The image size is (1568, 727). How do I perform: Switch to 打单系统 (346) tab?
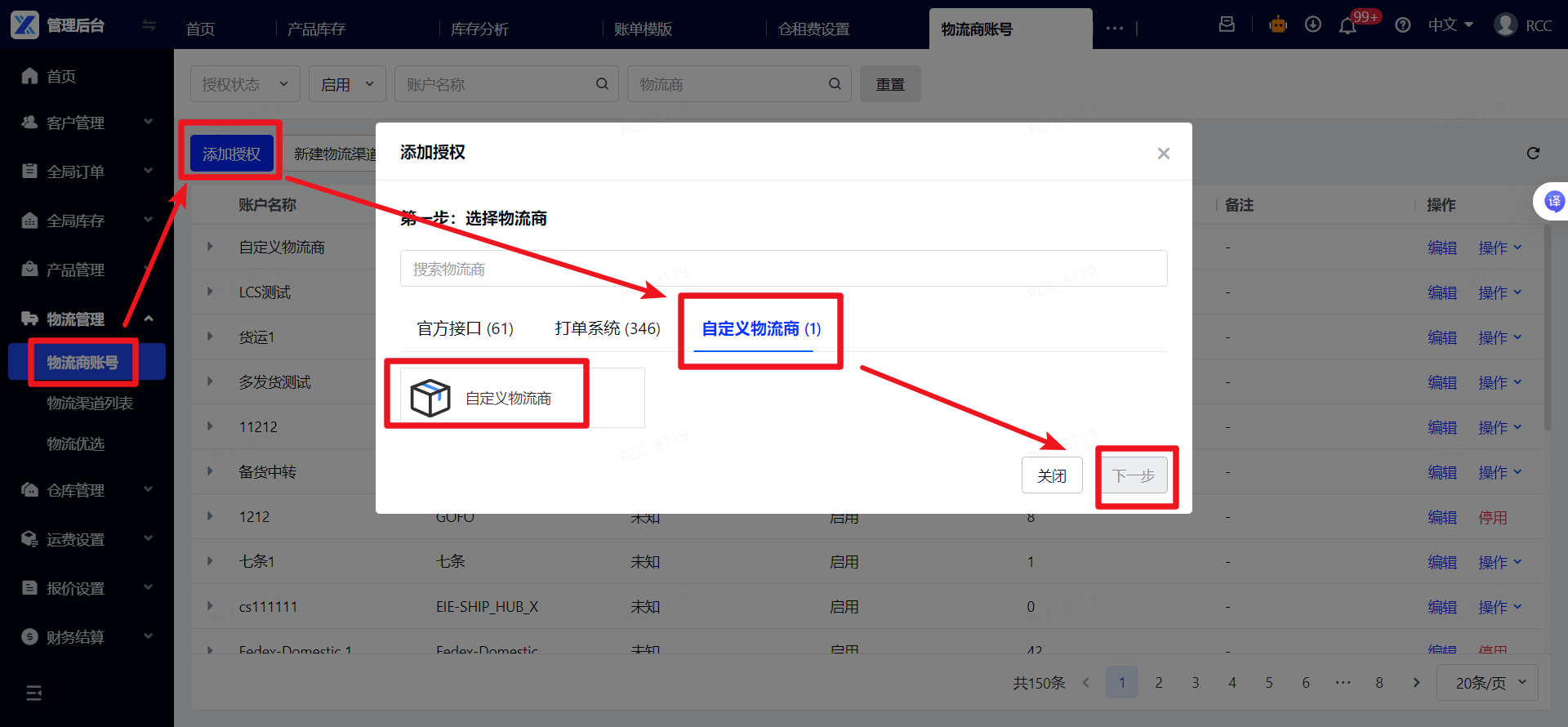point(608,328)
